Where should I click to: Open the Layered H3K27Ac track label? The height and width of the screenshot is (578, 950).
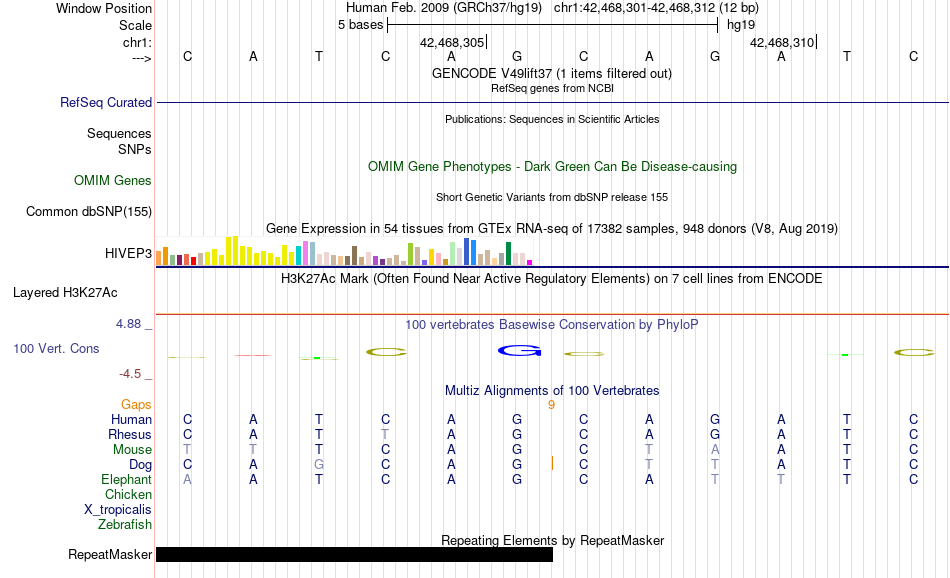[65, 293]
